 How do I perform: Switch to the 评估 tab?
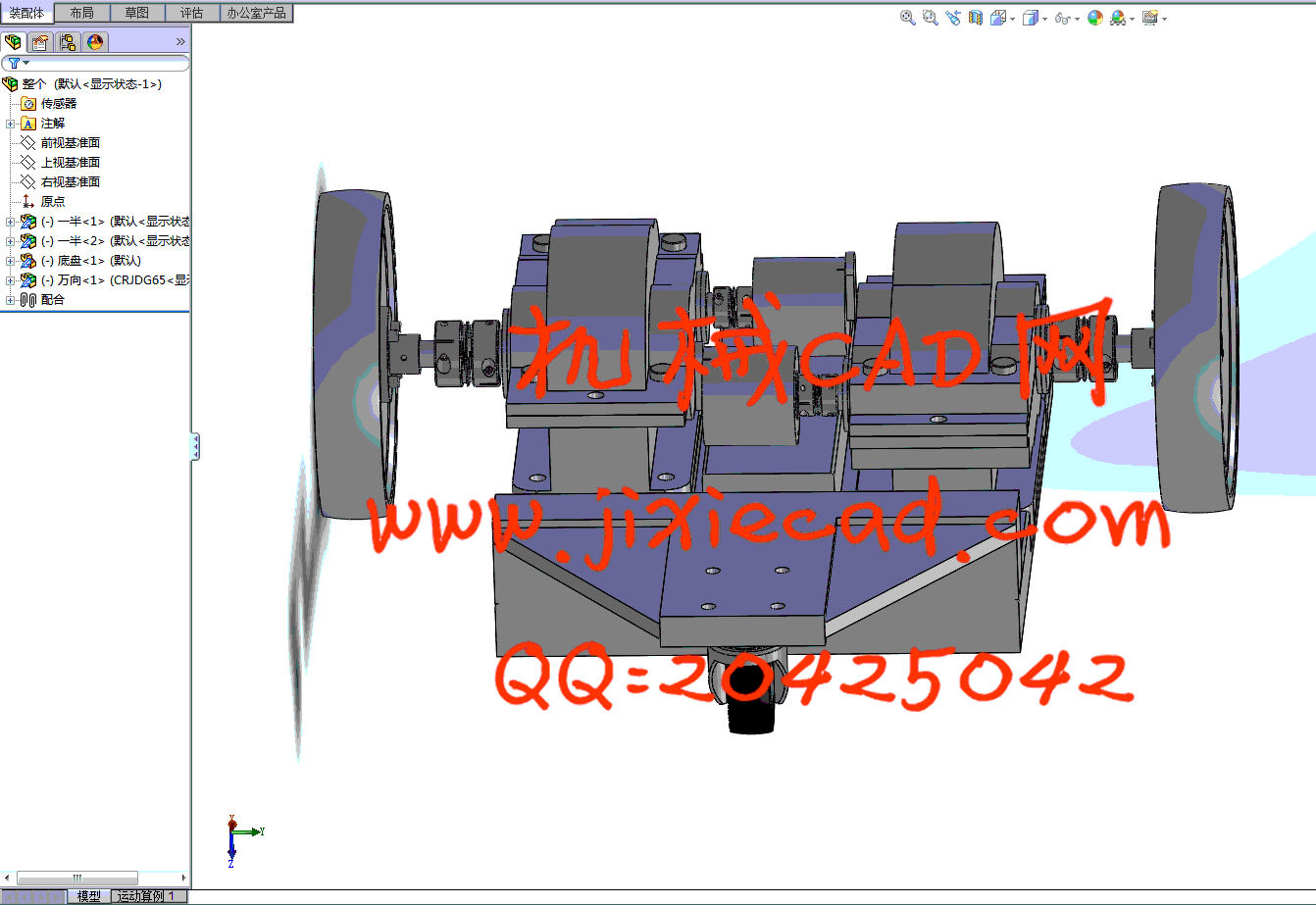pos(192,13)
